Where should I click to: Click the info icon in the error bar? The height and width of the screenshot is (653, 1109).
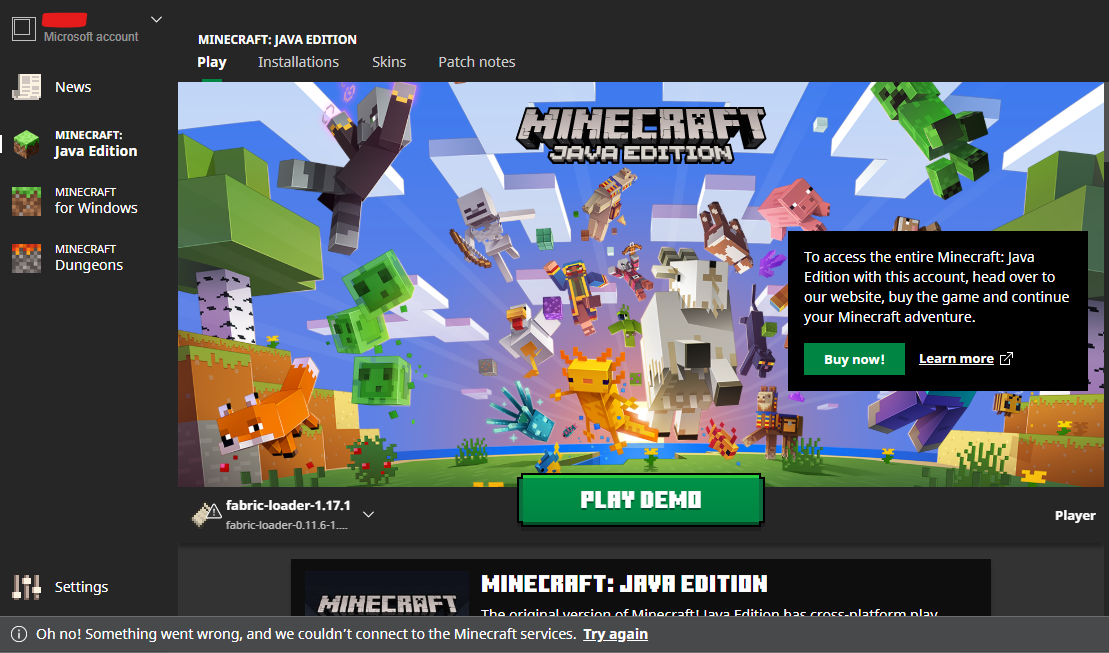click(x=19, y=634)
